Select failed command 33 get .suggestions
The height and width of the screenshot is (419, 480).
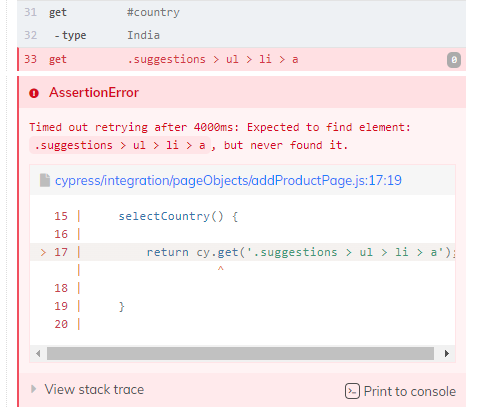pos(242,59)
